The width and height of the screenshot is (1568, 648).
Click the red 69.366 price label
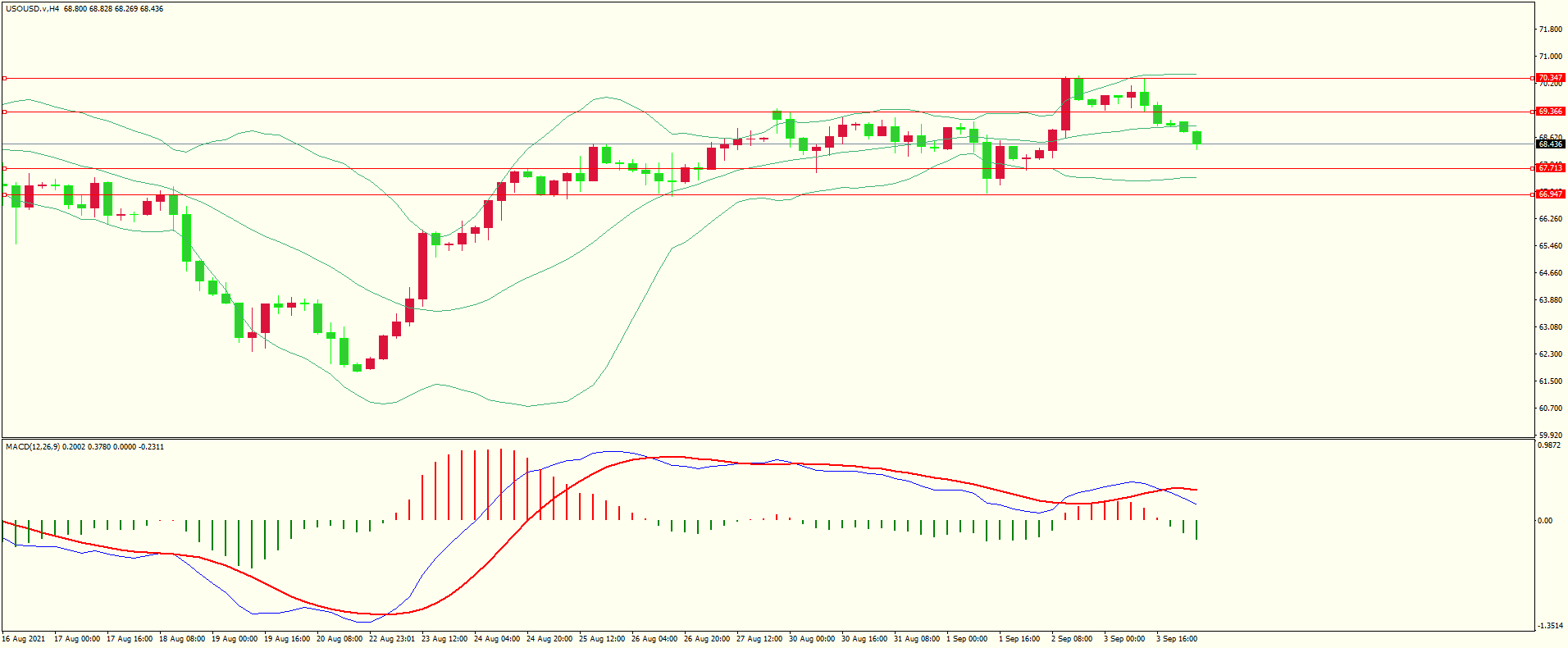(1549, 112)
